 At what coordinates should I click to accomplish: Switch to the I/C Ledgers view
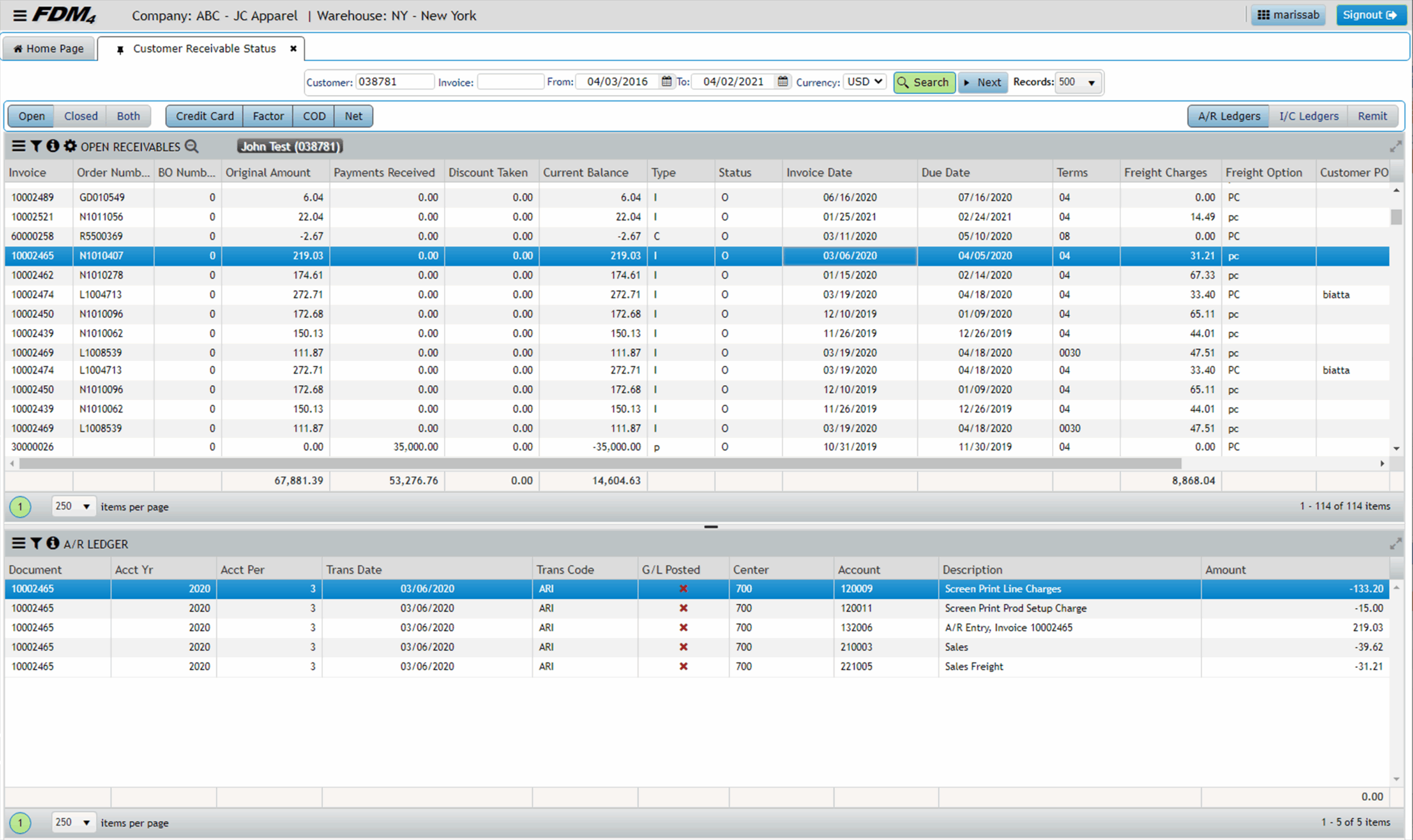point(1308,116)
